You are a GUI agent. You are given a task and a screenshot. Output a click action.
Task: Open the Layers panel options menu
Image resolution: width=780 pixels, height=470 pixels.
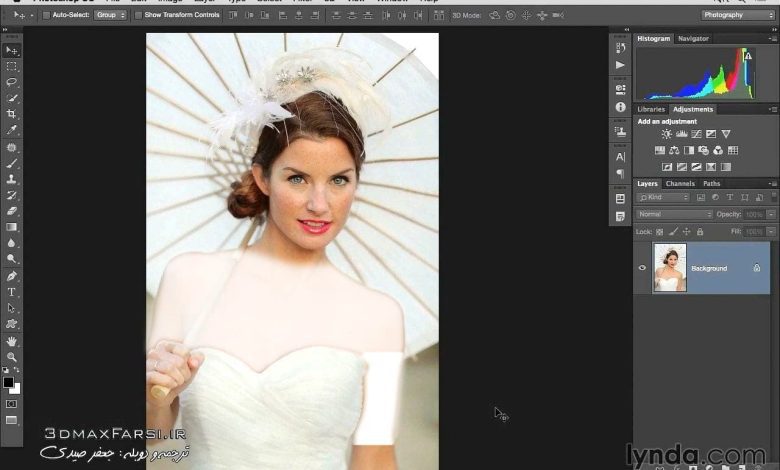pyautogui.click(x=773, y=184)
